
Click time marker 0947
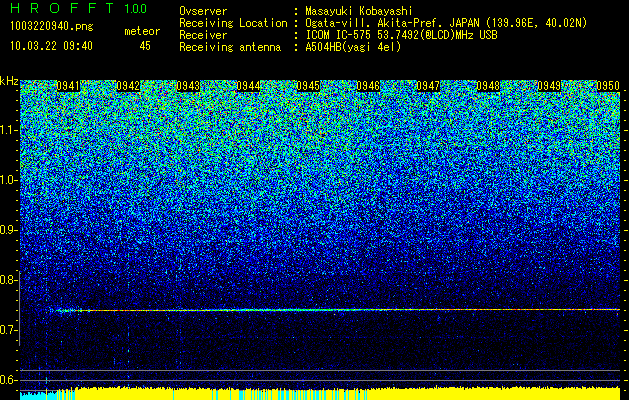point(428,86)
